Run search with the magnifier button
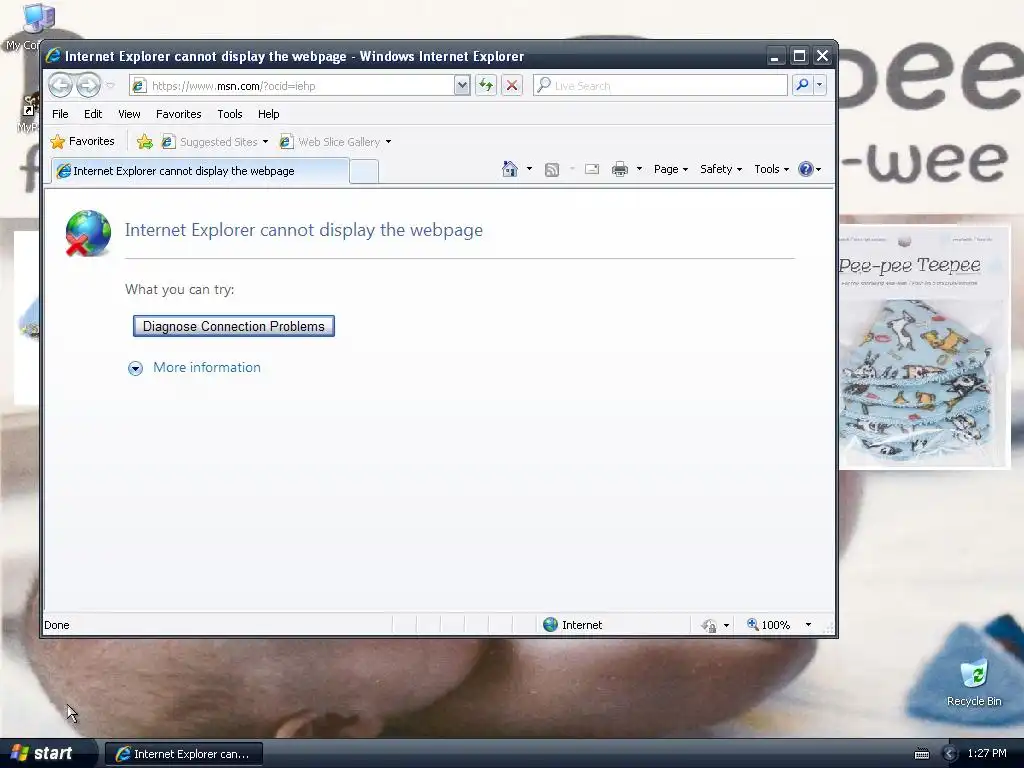 point(802,86)
